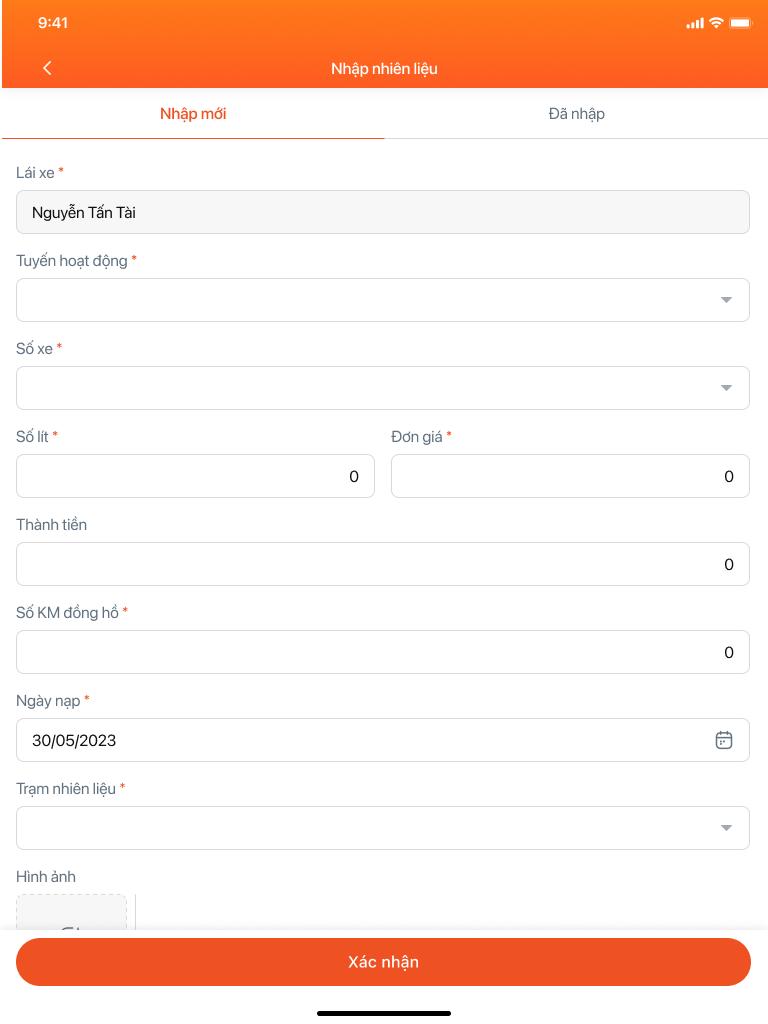Focus the Số lít input field
768x1024 pixels.
click(x=195, y=476)
